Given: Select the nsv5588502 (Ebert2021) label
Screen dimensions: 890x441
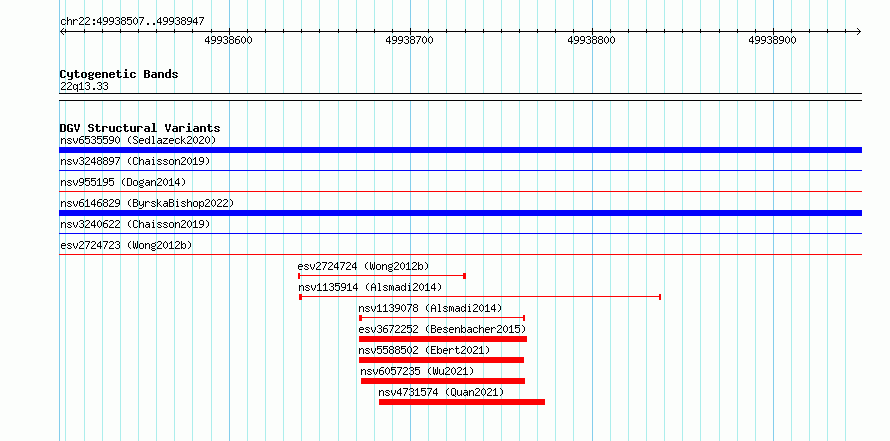Looking at the screenshot, I should (424, 350).
